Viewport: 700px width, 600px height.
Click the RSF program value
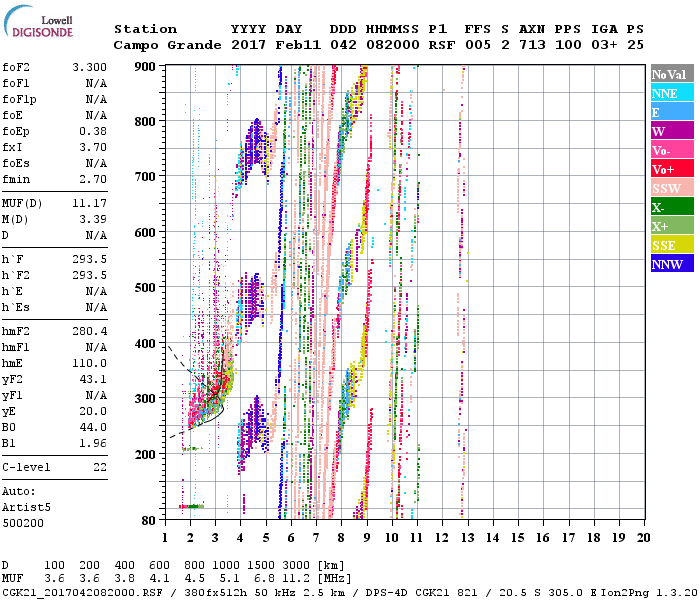(x=442, y=45)
